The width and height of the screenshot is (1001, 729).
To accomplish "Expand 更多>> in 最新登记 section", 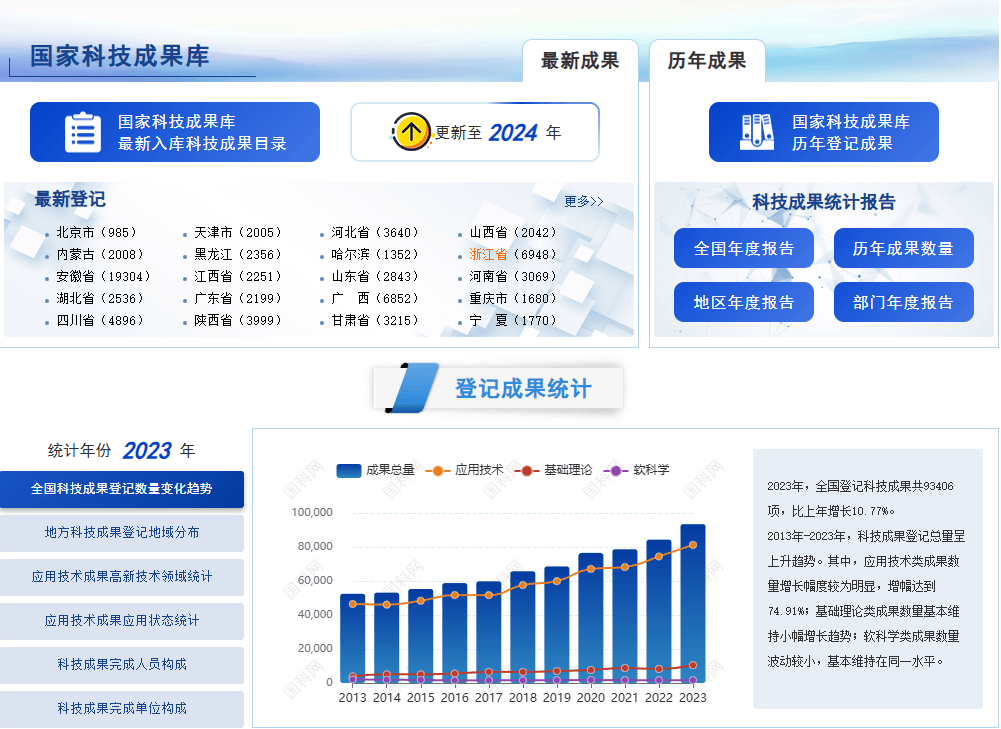I will tap(583, 201).
